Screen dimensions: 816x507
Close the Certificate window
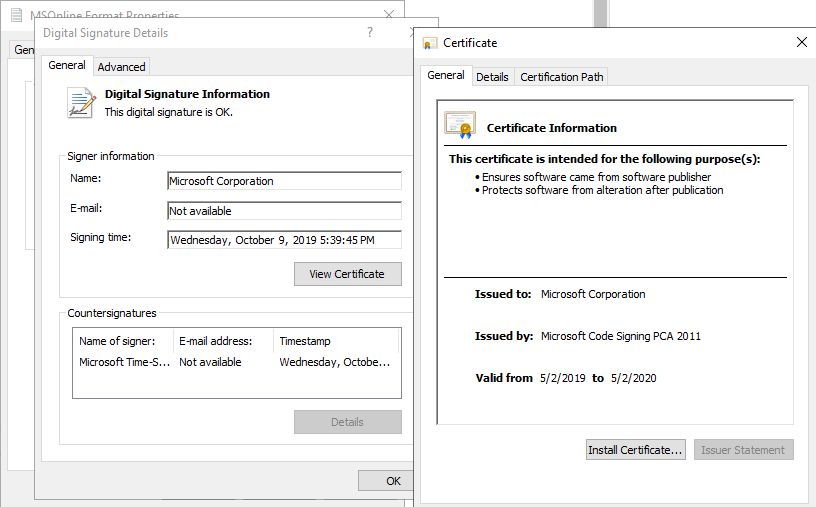(x=801, y=42)
